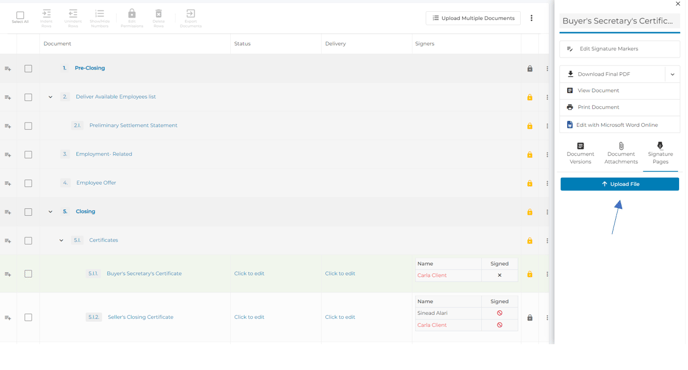688x370 pixels.
Task: Click the Delete Rows trash icon
Action: coord(158,14)
